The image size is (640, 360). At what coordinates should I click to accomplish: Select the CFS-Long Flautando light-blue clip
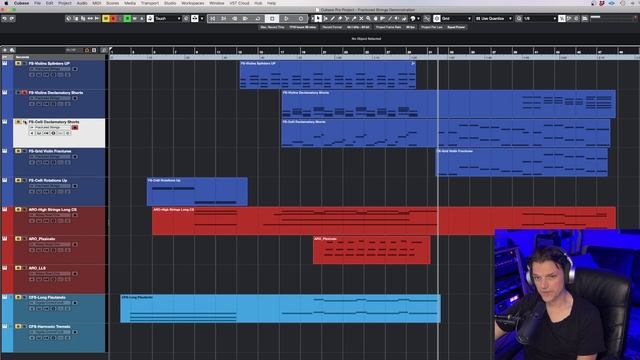[280, 309]
